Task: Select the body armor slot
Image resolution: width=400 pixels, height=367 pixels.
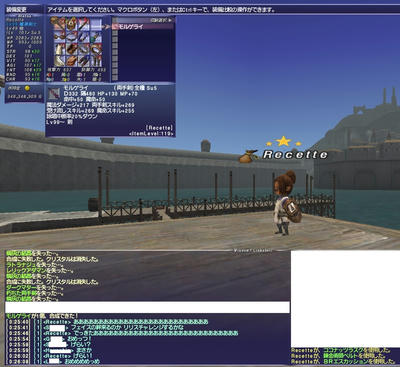Action: click(x=59, y=49)
